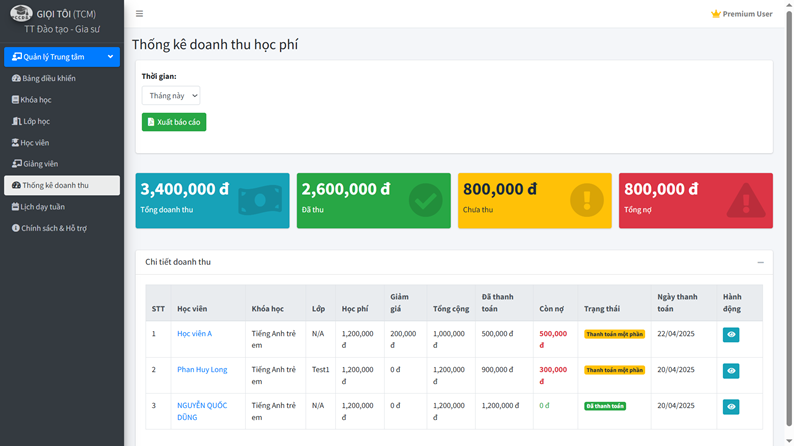
Task: Open the Thời gian period dropdown
Action: 171,96
